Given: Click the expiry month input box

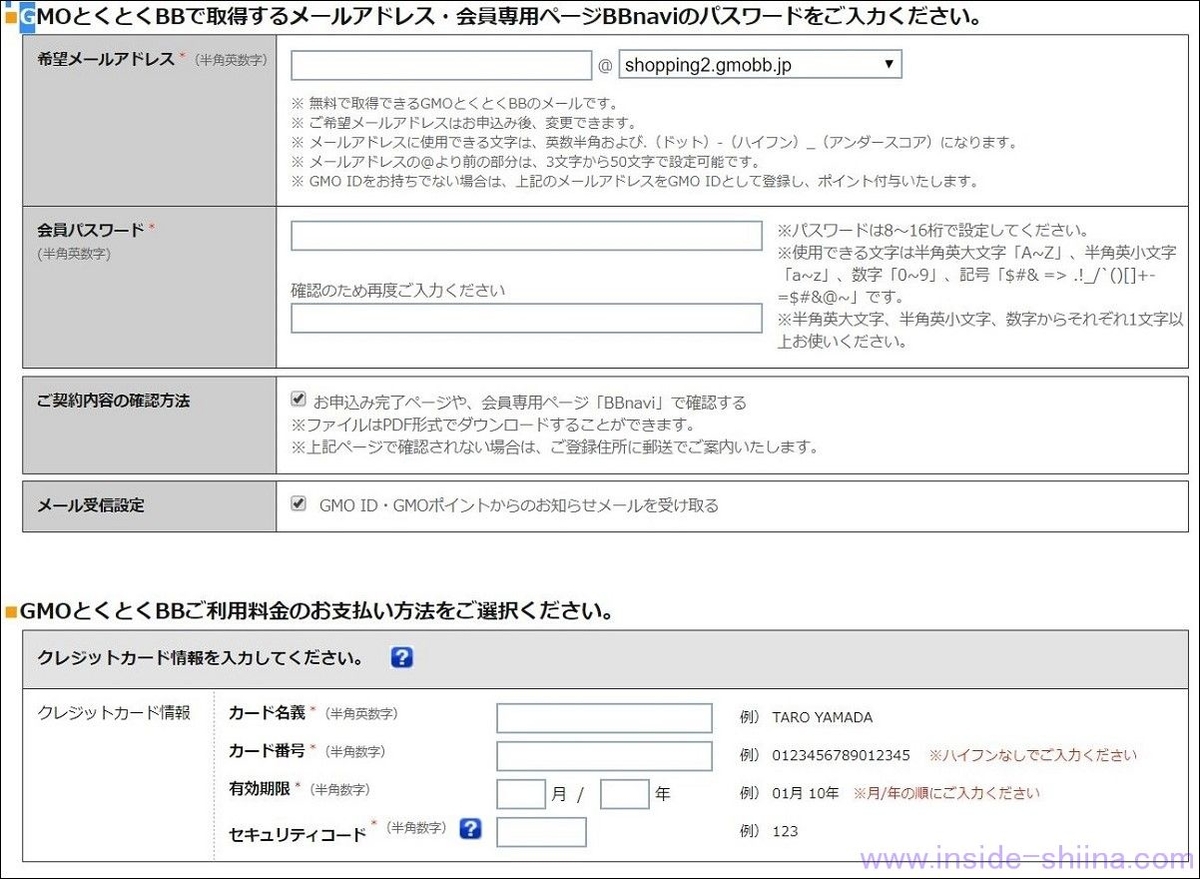Looking at the screenshot, I should [x=519, y=793].
